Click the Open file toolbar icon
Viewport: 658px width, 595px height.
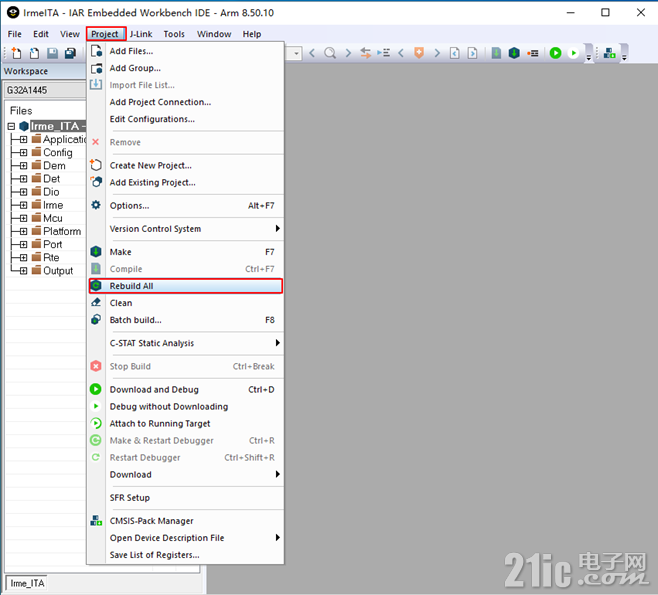pyautogui.click(x=34, y=53)
